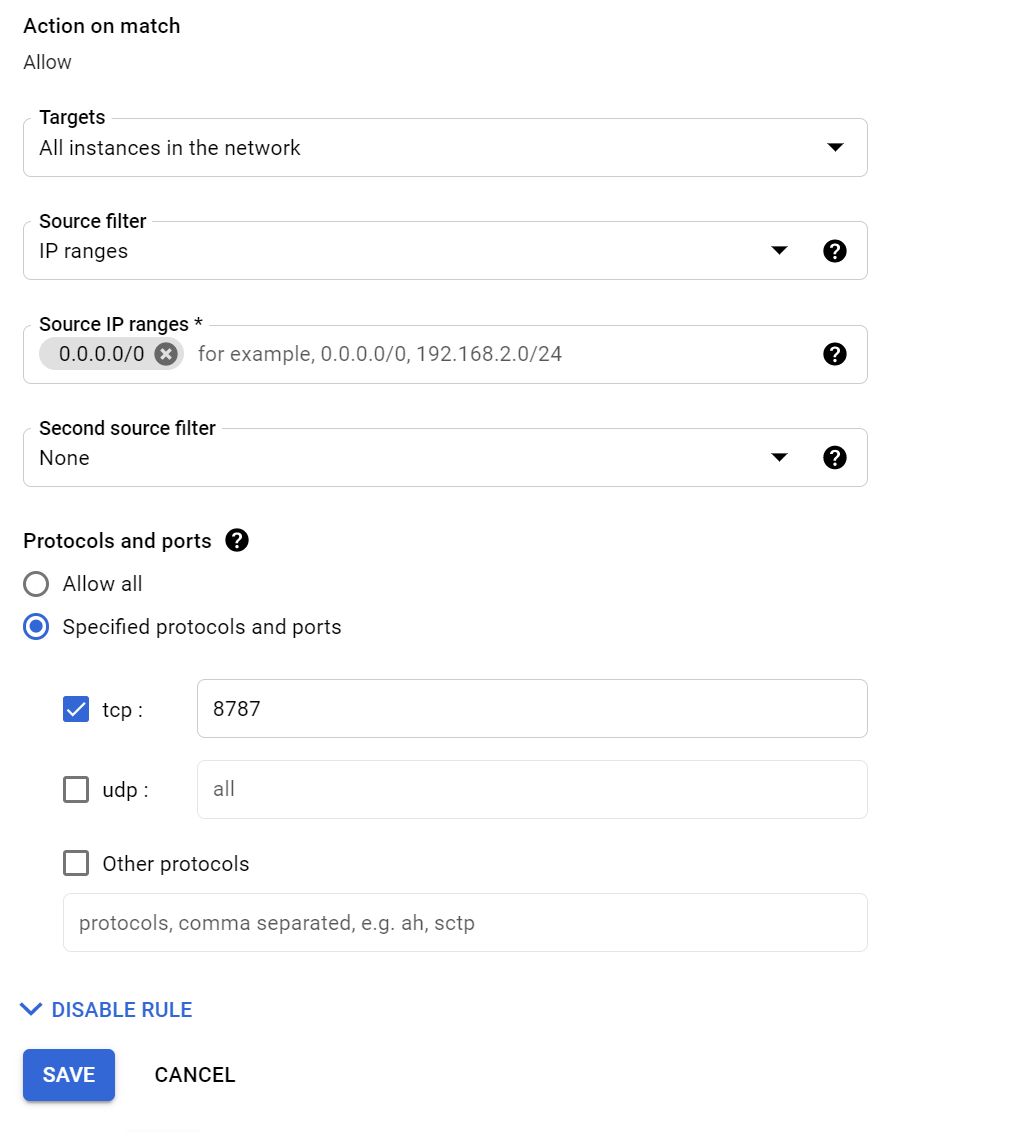Click the Save button
Screen dimensions: 1026x1132
(x=69, y=1075)
